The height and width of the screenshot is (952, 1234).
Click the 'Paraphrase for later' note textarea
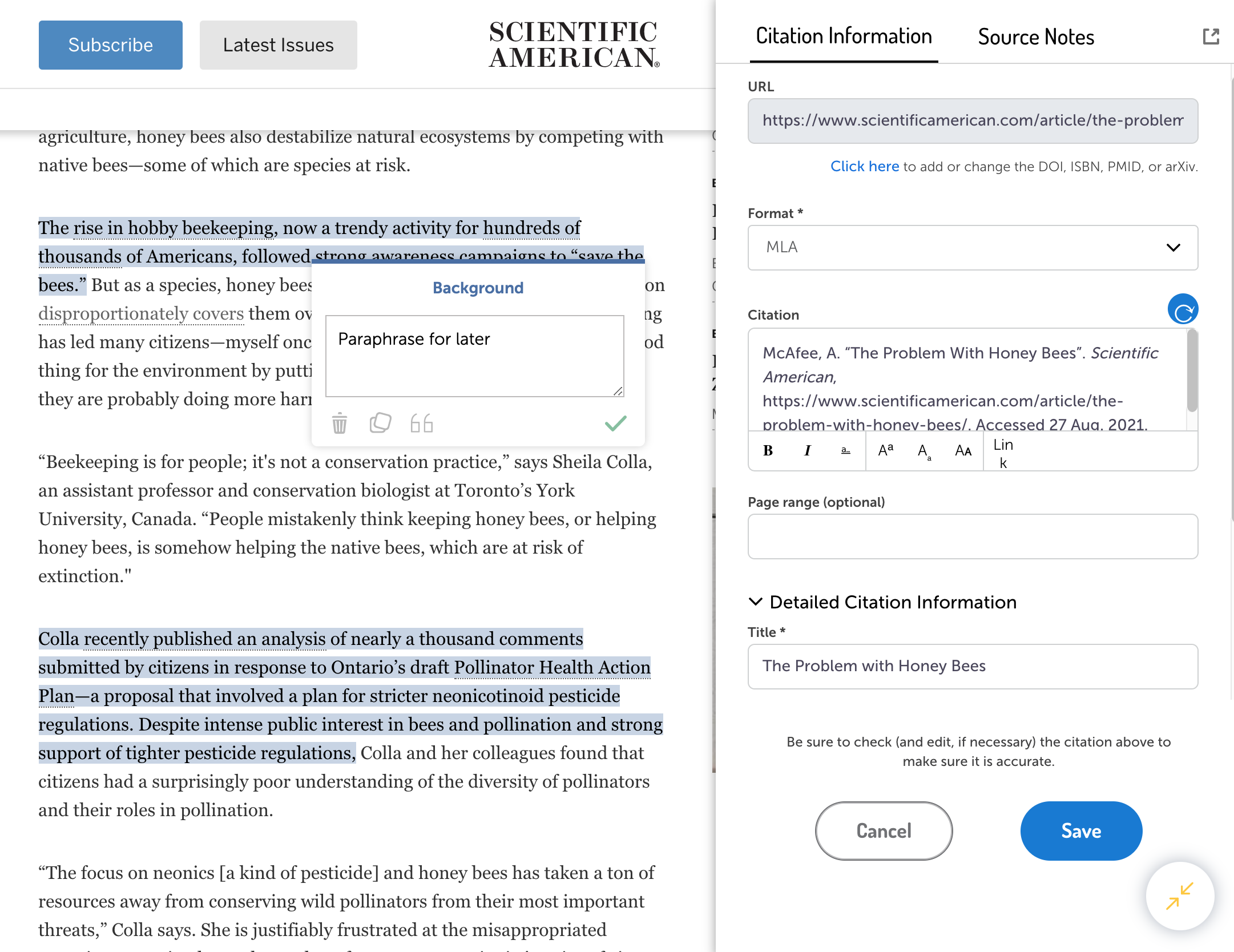click(x=475, y=356)
